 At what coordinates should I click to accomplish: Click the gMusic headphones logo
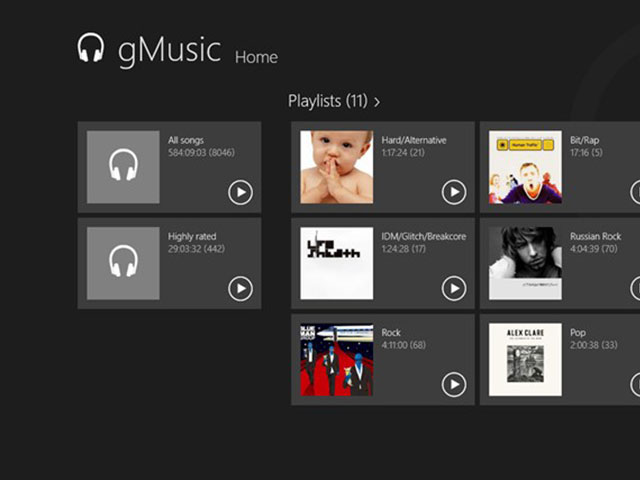tap(91, 47)
